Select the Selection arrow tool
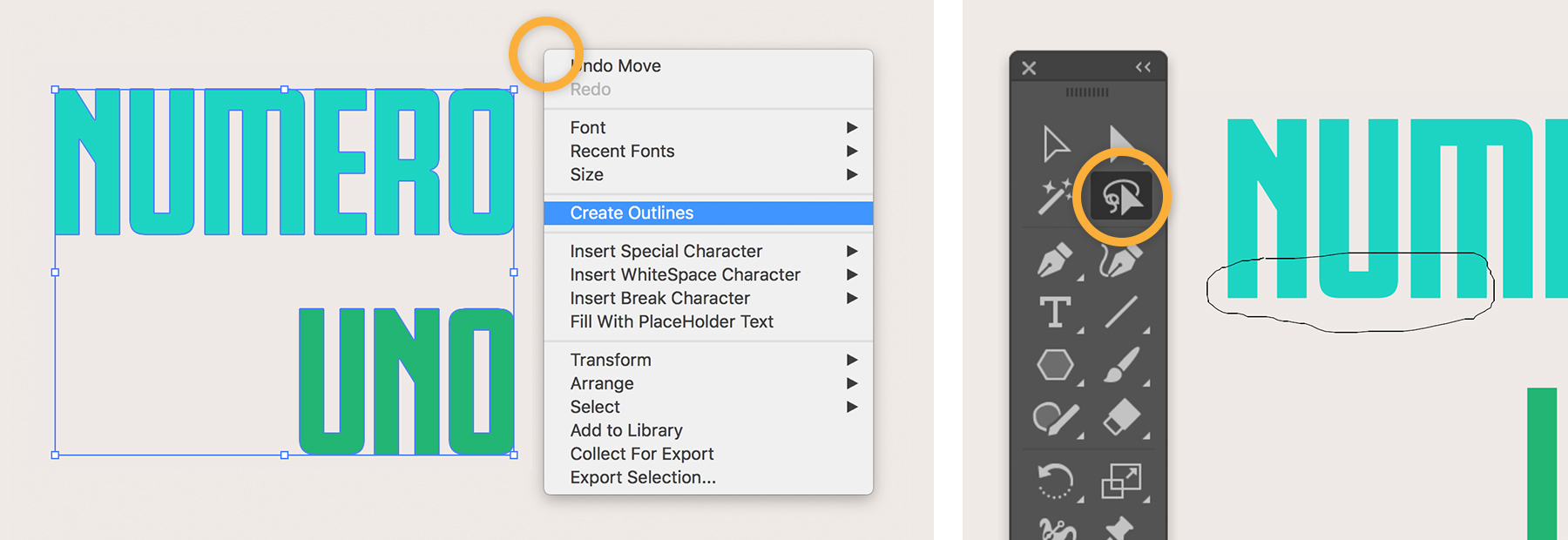Image resolution: width=1568 pixels, height=540 pixels. (1055, 144)
